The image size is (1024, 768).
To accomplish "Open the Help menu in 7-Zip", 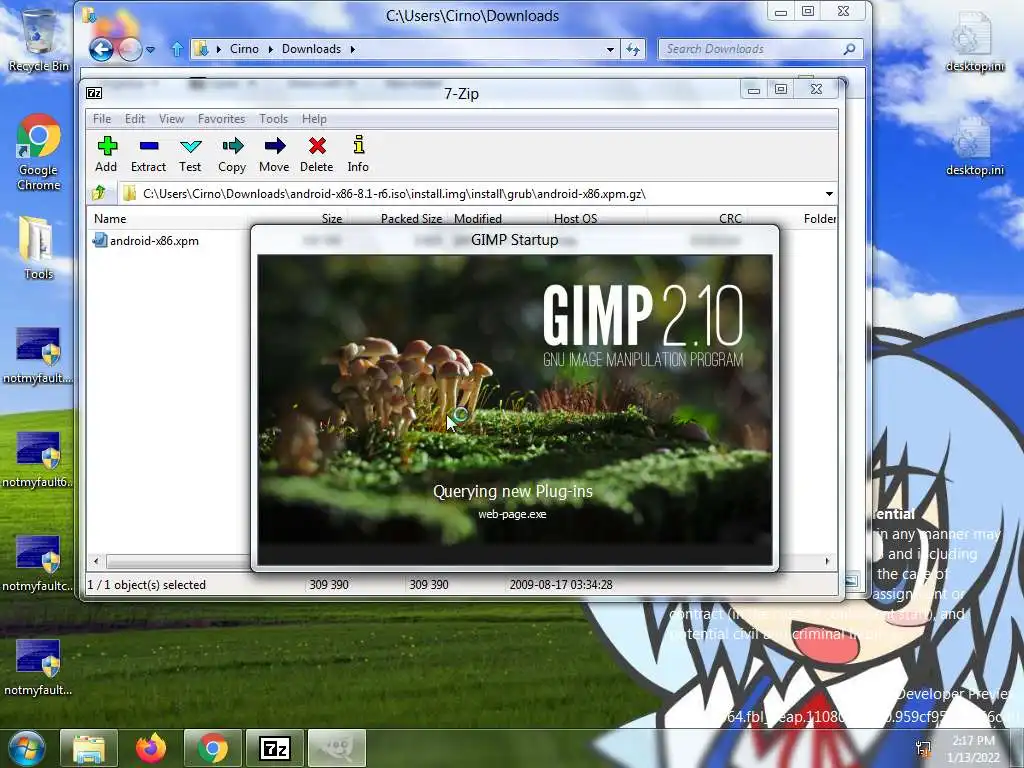I will 314,119.
